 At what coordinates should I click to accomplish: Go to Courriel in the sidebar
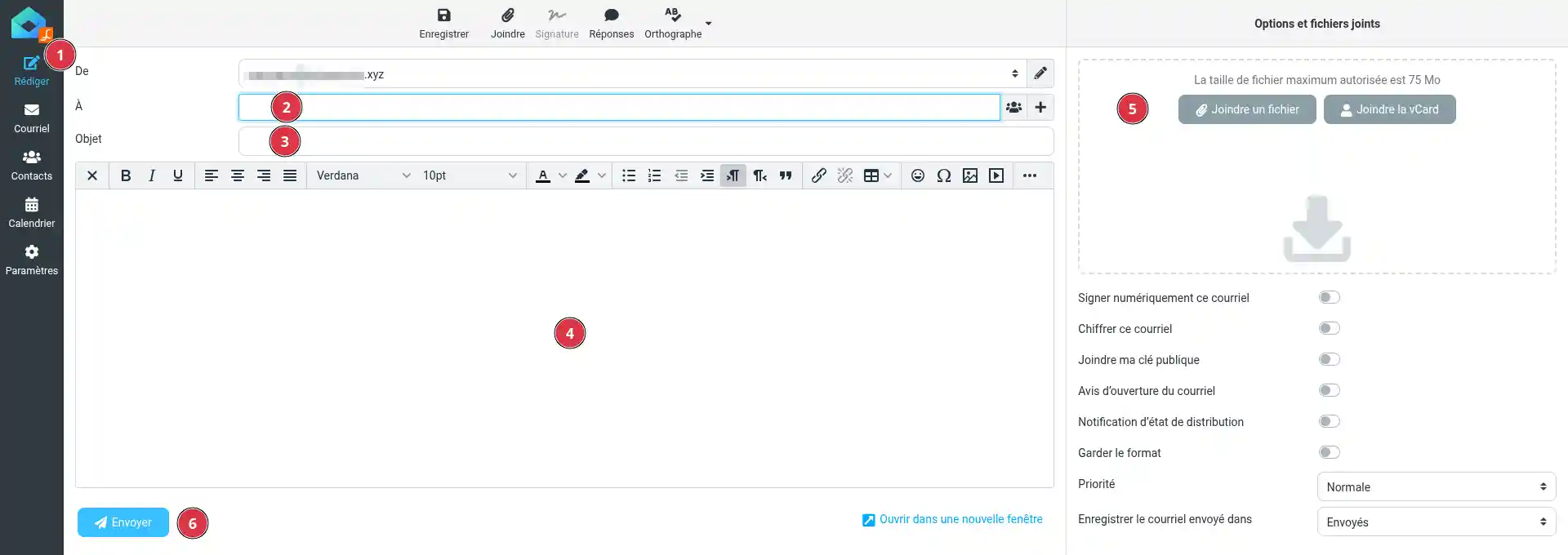pos(32,118)
